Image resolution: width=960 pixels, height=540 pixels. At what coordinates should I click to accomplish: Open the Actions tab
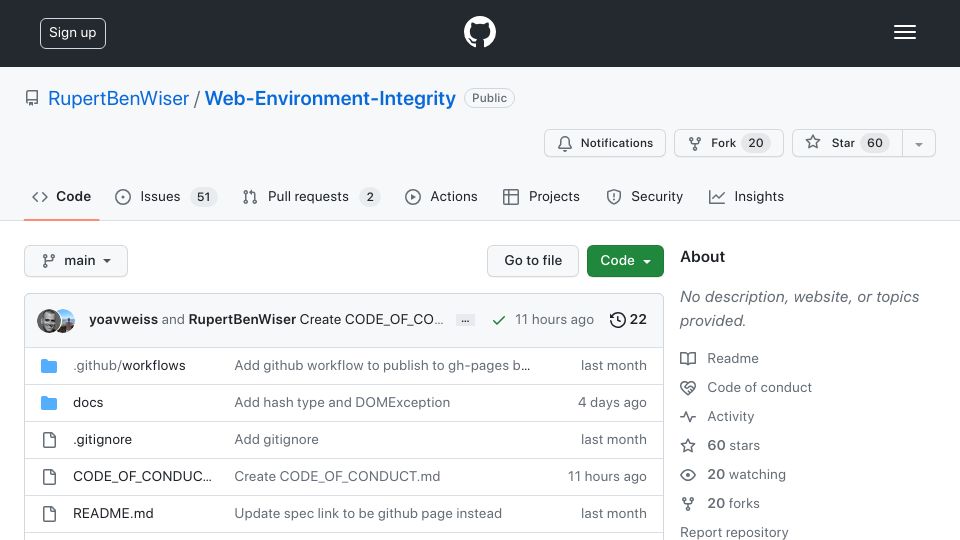coord(441,197)
